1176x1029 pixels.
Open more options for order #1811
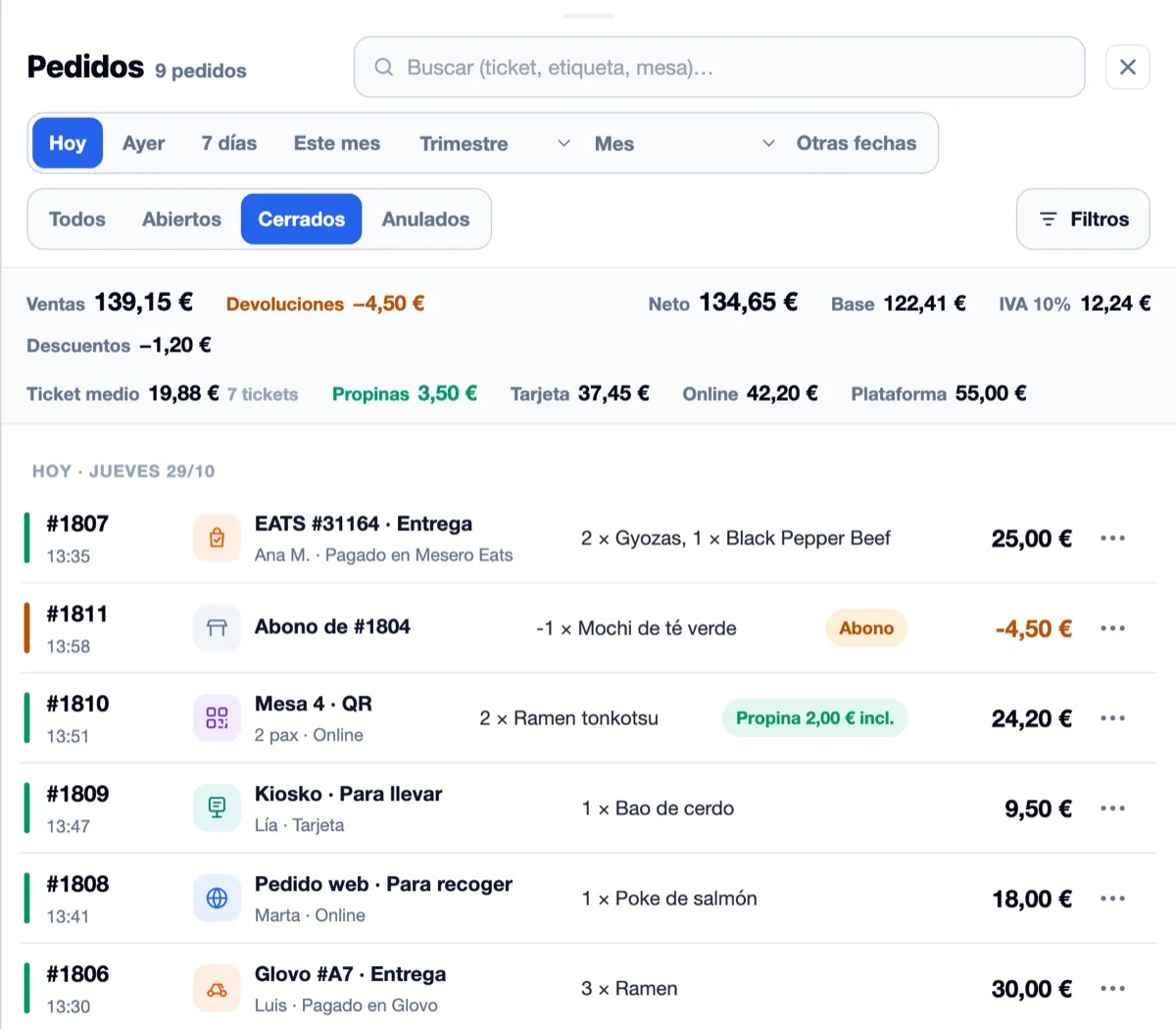pyautogui.click(x=1112, y=628)
